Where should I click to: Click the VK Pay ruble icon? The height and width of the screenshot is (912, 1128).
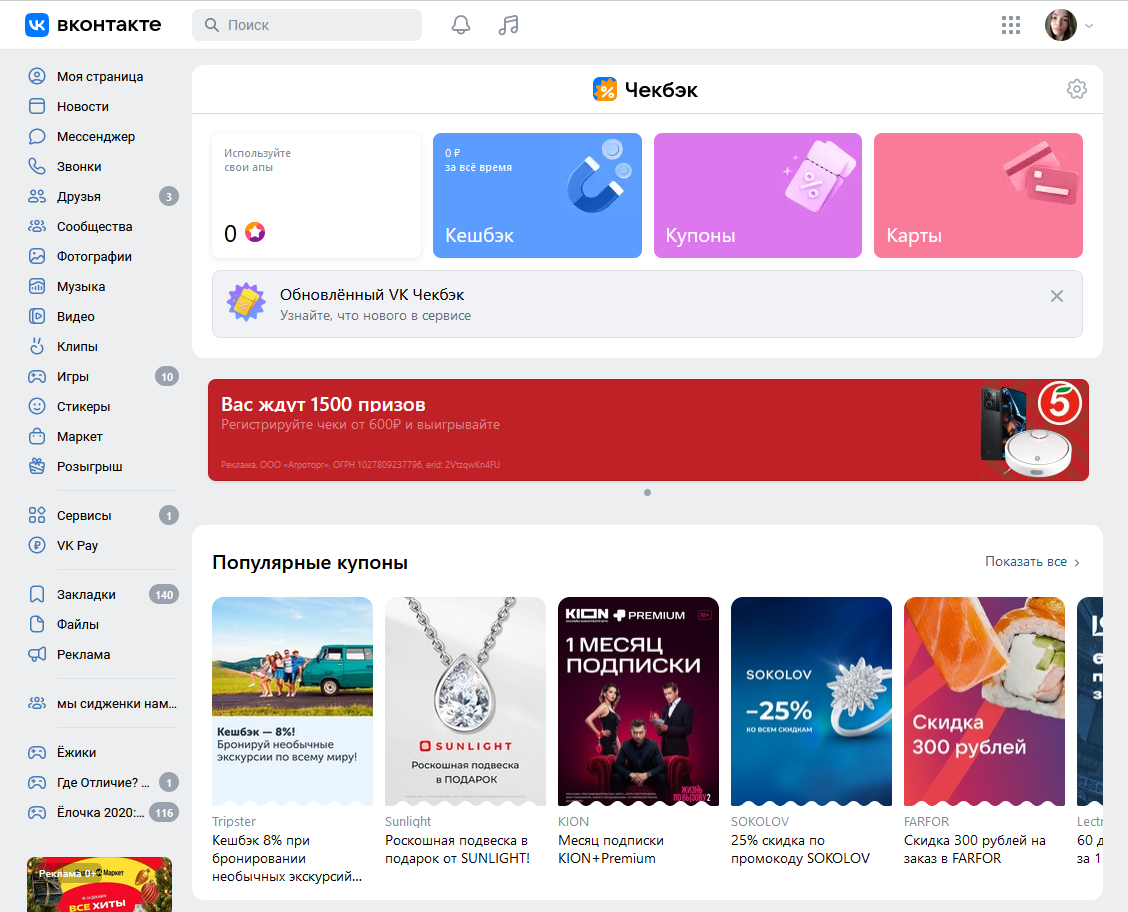click(37, 545)
